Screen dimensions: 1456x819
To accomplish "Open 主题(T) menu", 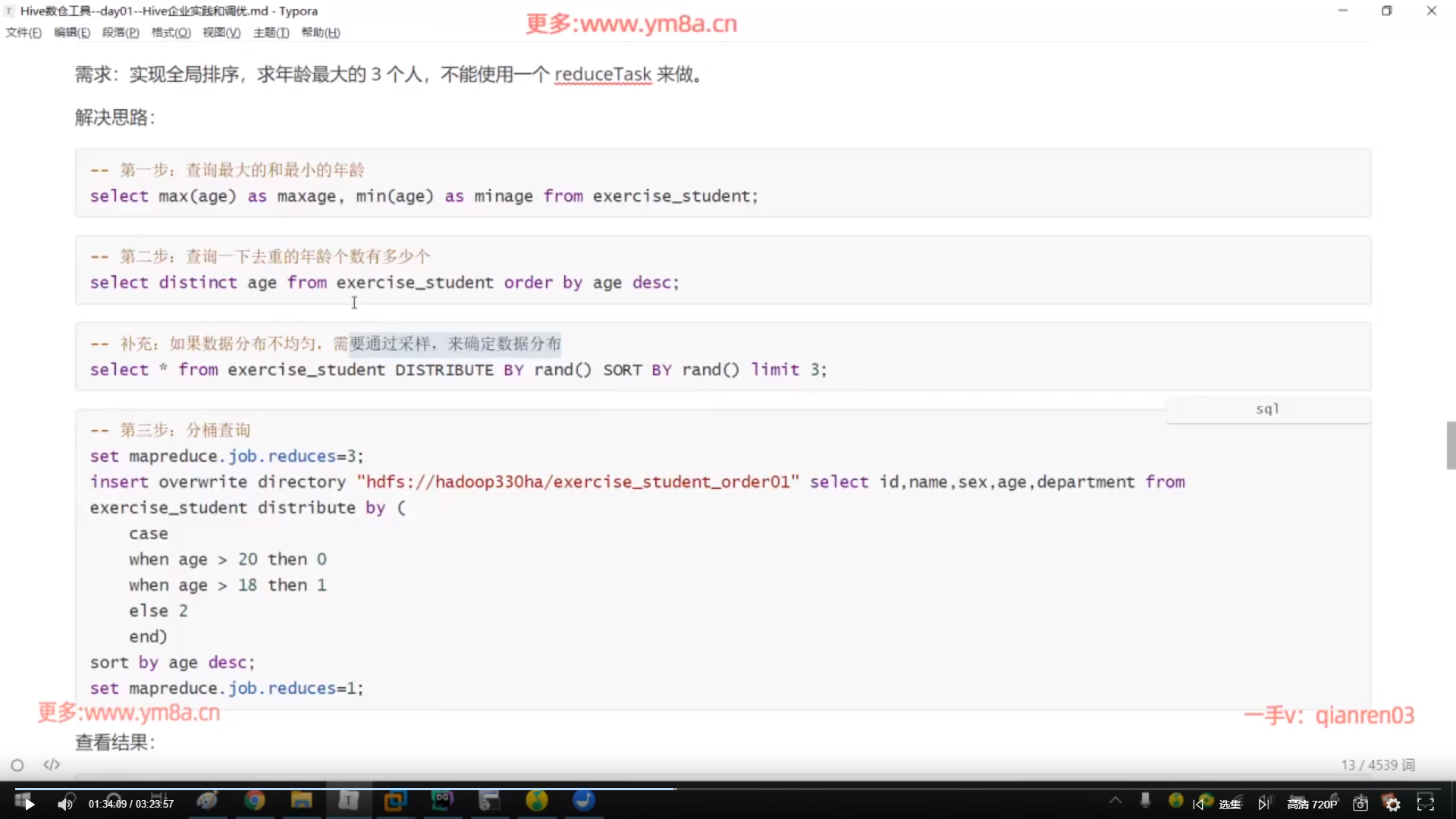I will coord(271,33).
